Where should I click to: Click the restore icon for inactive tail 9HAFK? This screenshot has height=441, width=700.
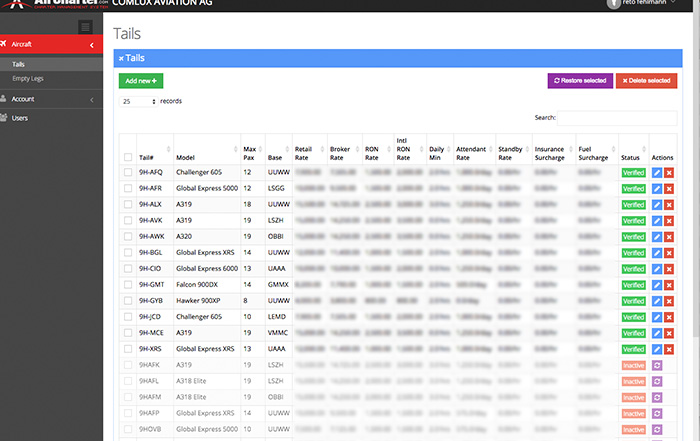pos(656,364)
